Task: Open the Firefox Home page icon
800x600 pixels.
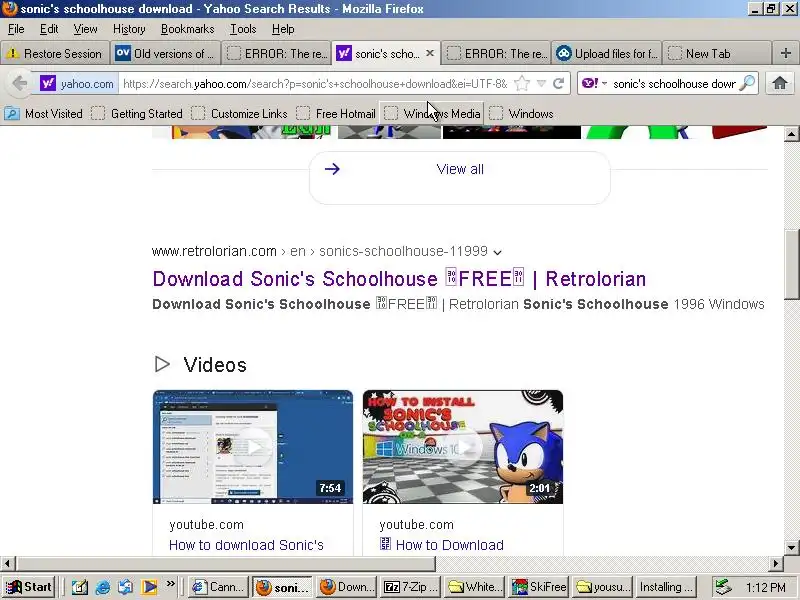Action: click(780, 83)
